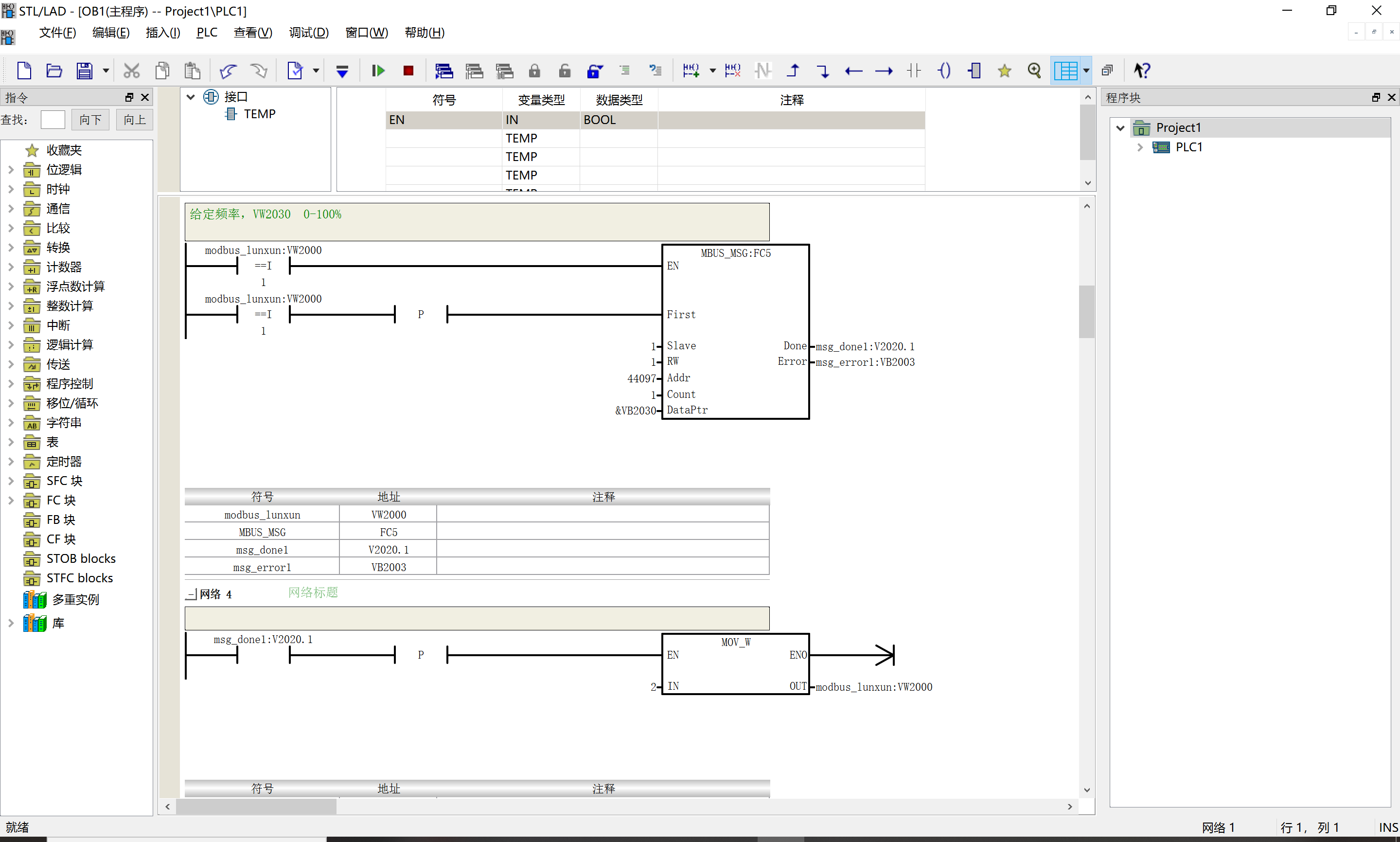The height and width of the screenshot is (842, 1400).
Task: Open the 调试(D) menu
Action: point(309,33)
